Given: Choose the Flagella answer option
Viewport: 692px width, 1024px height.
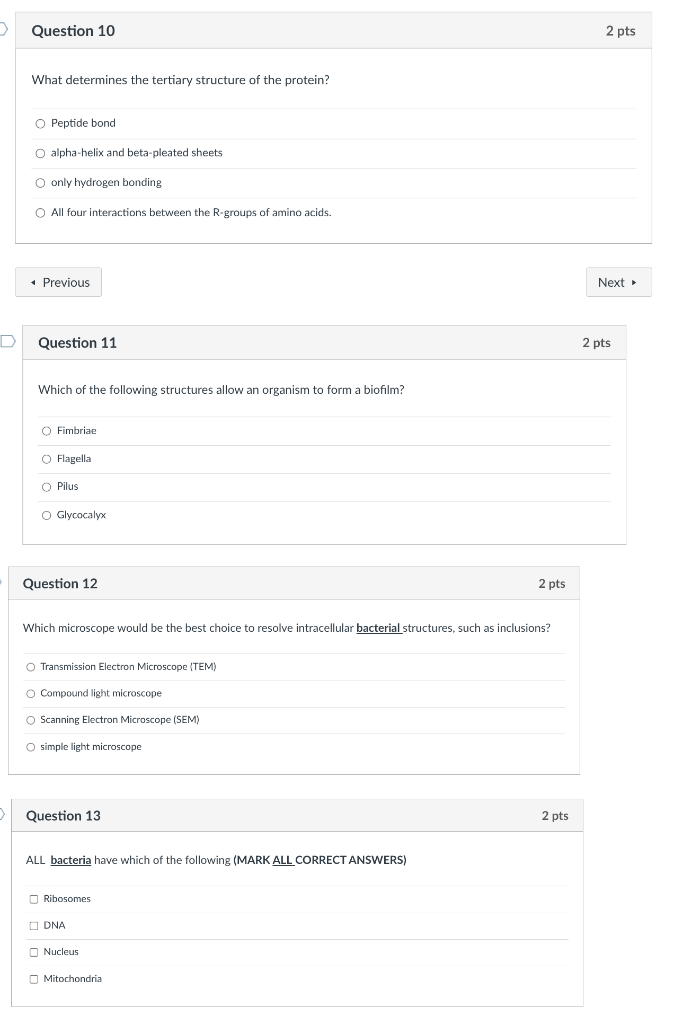Looking at the screenshot, I should tap(46, 458).
